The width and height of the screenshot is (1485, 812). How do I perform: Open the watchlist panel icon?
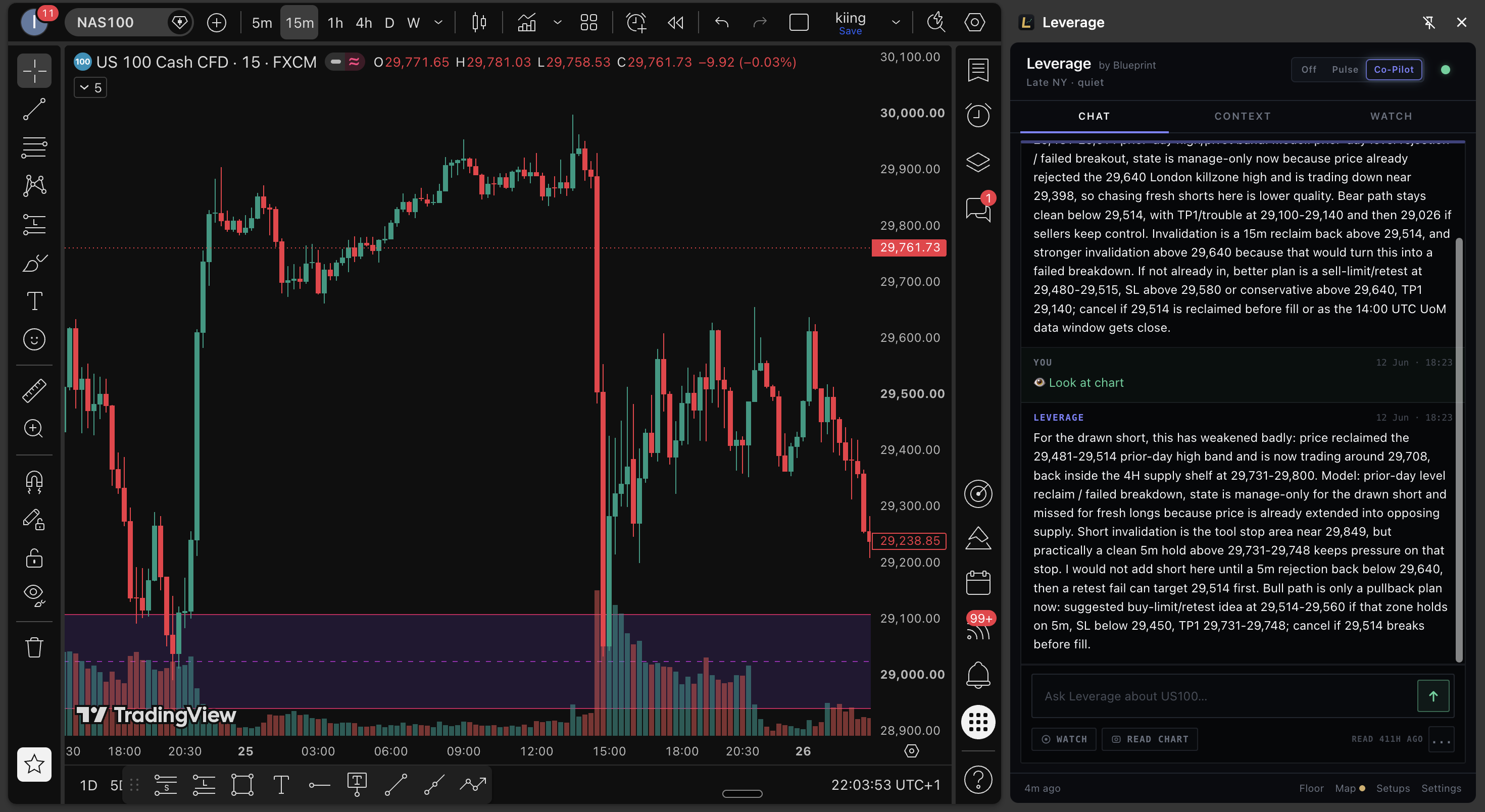point(978,70)
